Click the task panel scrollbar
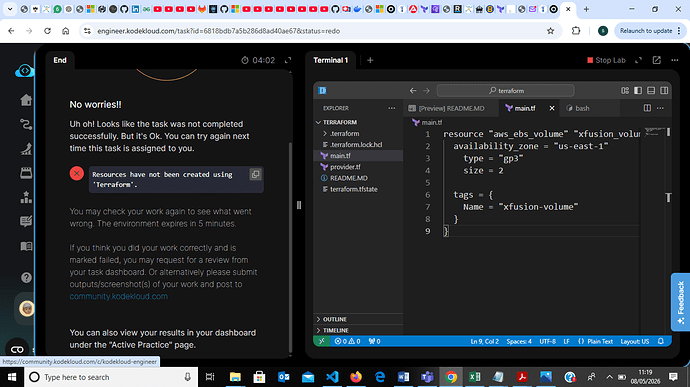This screenshot has height=387, width=690. pos(290,247)
